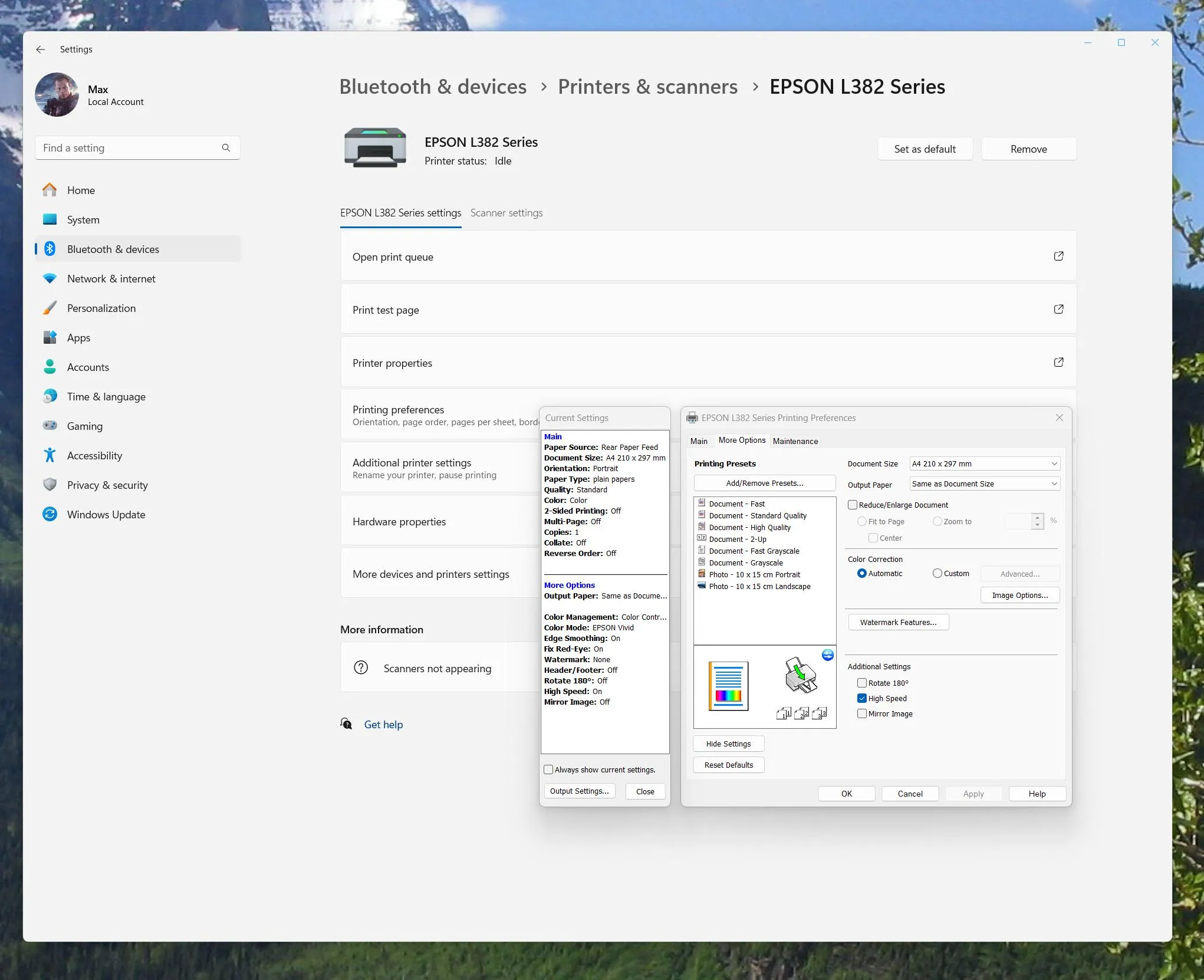1204x980 pixels.
Task: Click the Network wifi icon
Action: coord(50,278)
